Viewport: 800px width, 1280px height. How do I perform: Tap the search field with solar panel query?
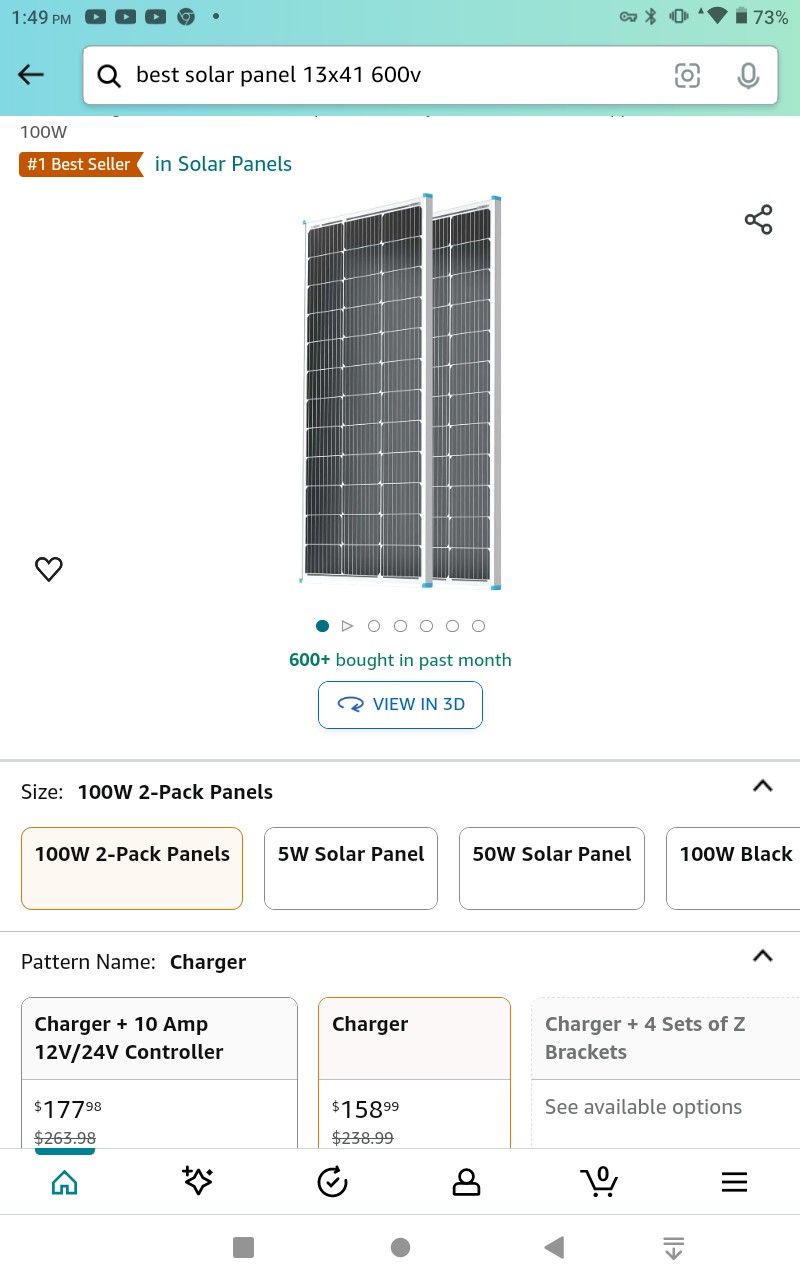tap(390, 75)
